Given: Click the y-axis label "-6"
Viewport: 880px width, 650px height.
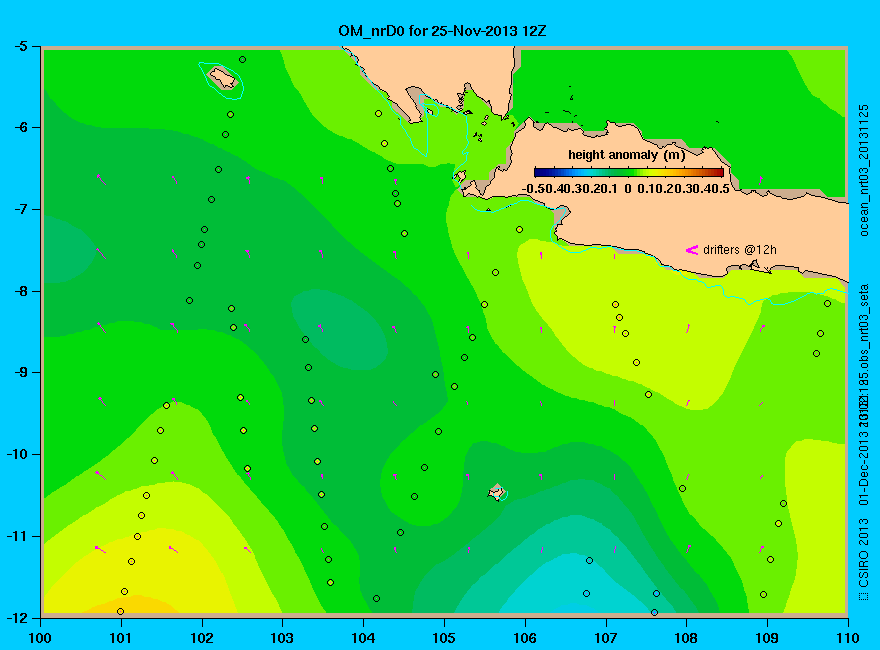Looking at the screenshot, I should pyautogui.click(x=19, y=127).
